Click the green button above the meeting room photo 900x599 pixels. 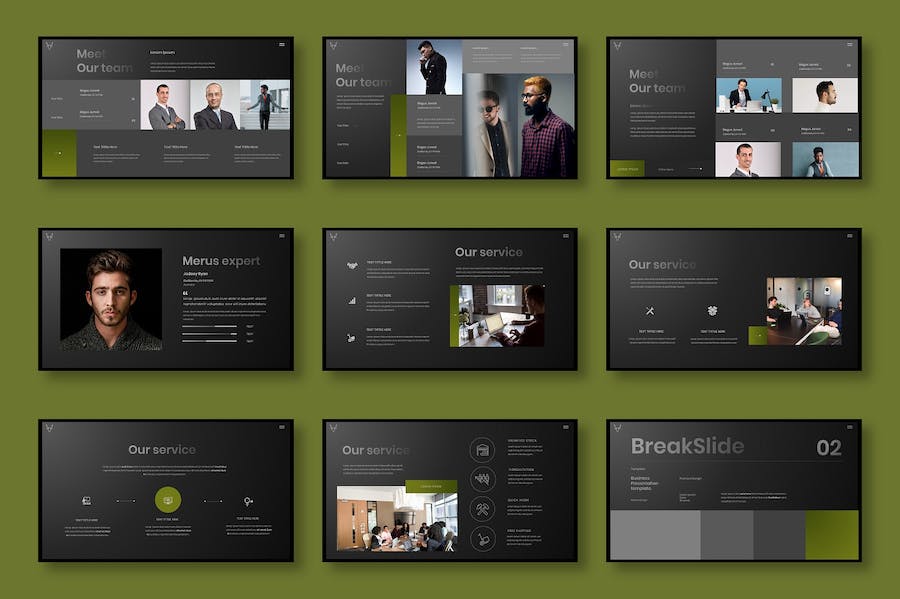click(430, 487)
